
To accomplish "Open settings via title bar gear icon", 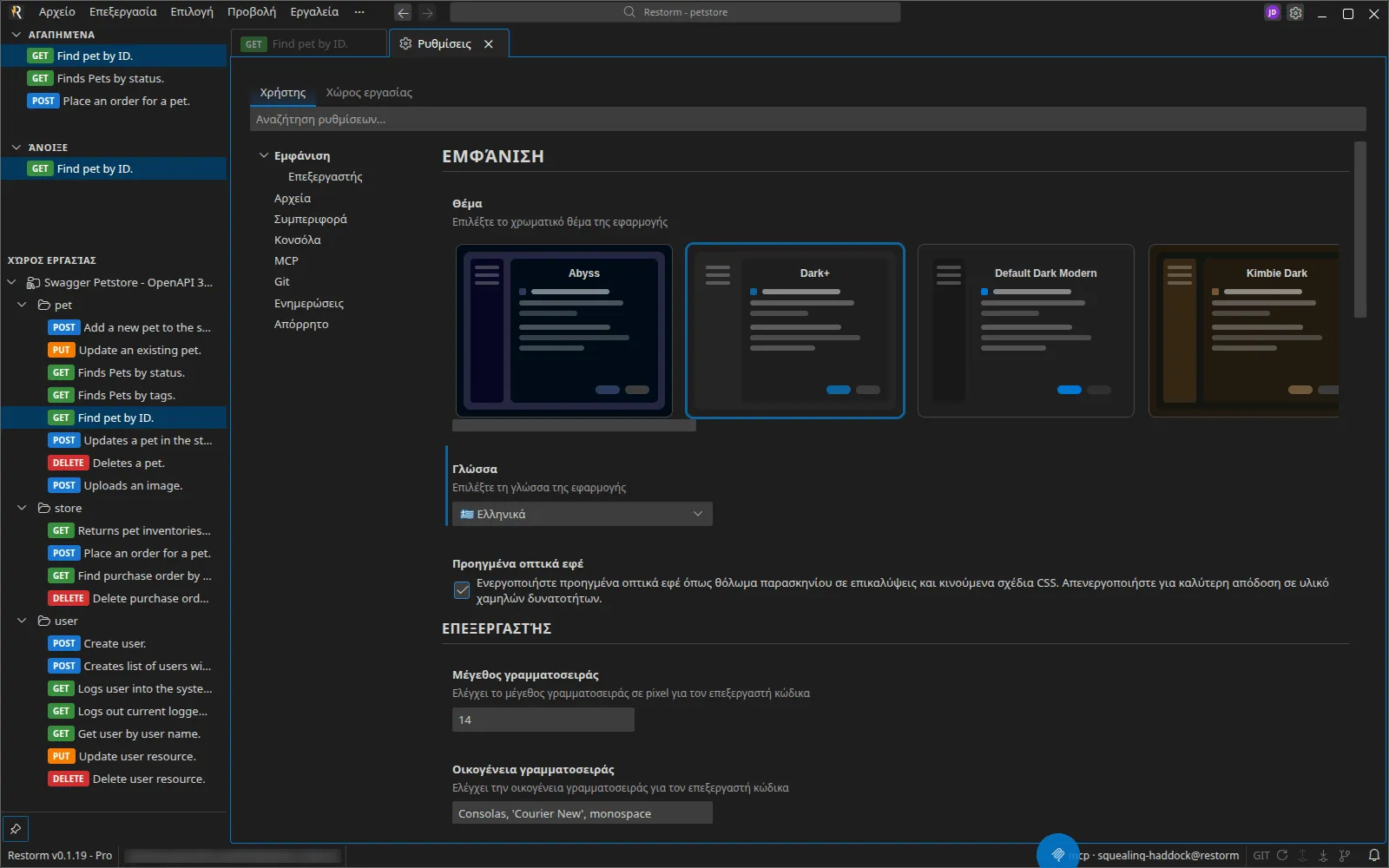I will [1295, 13].
